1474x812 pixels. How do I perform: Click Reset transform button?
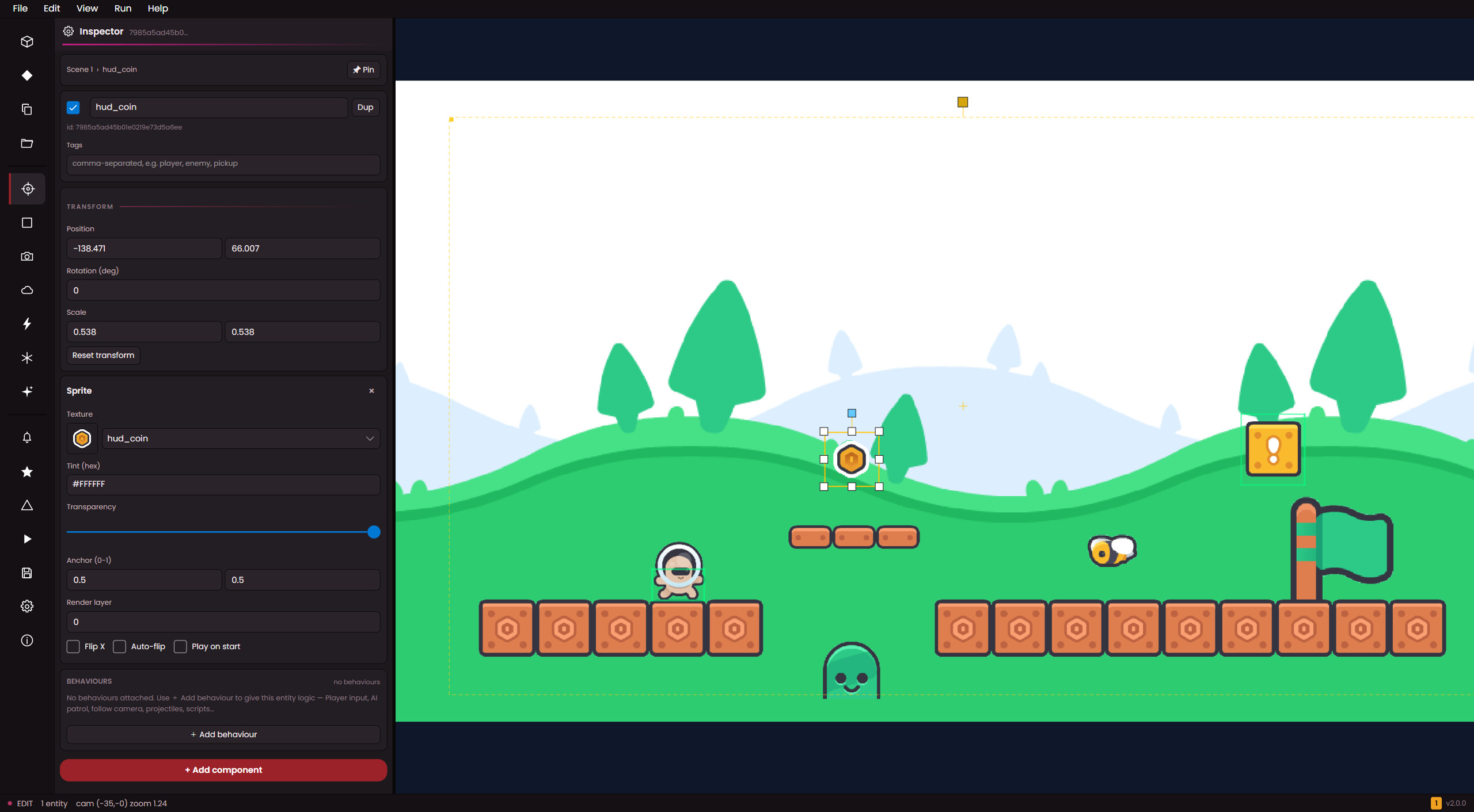[103, 356]
